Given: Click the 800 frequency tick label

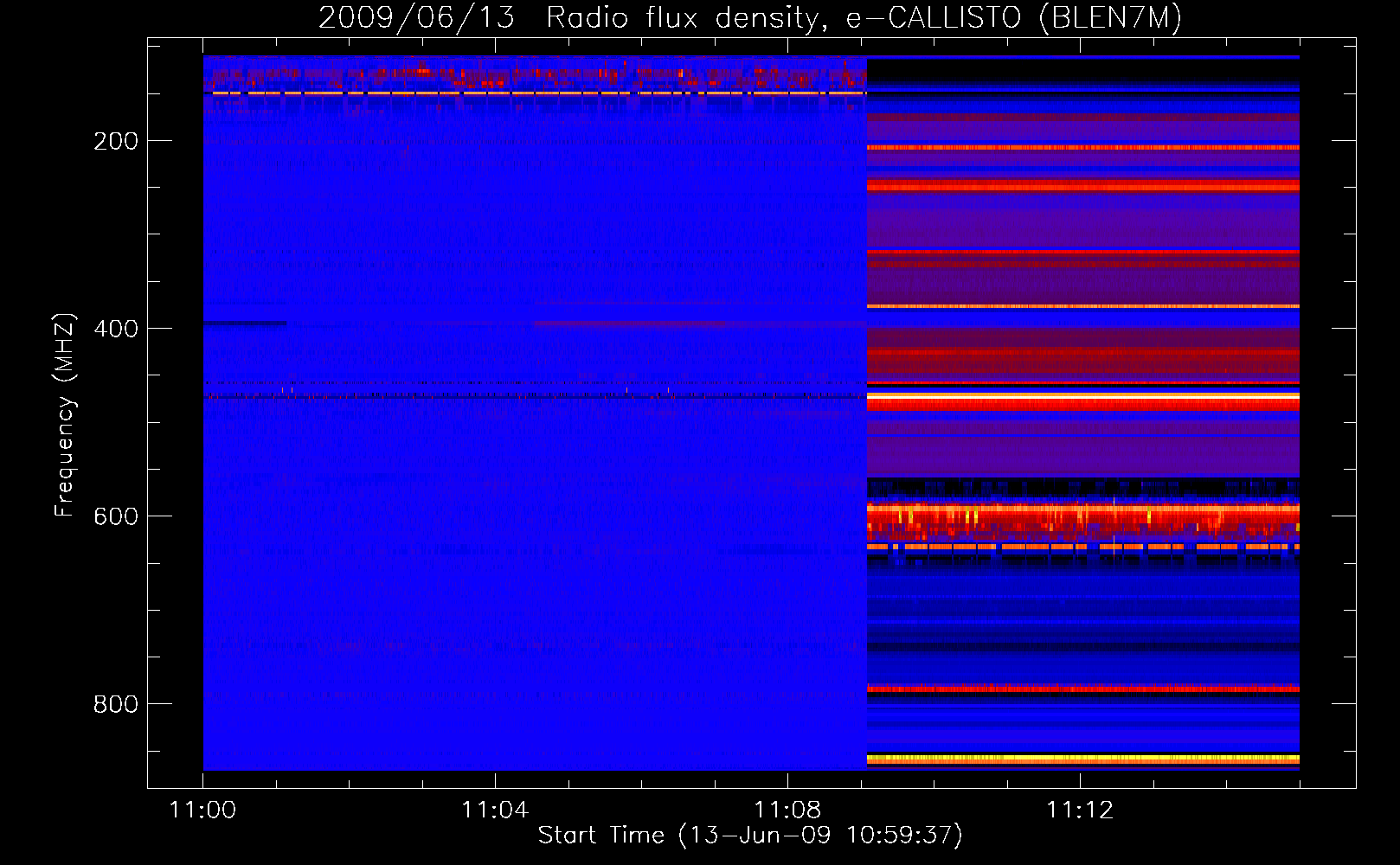Looking at the screenshot, I should pyautogui.click(x=116, y=704).
